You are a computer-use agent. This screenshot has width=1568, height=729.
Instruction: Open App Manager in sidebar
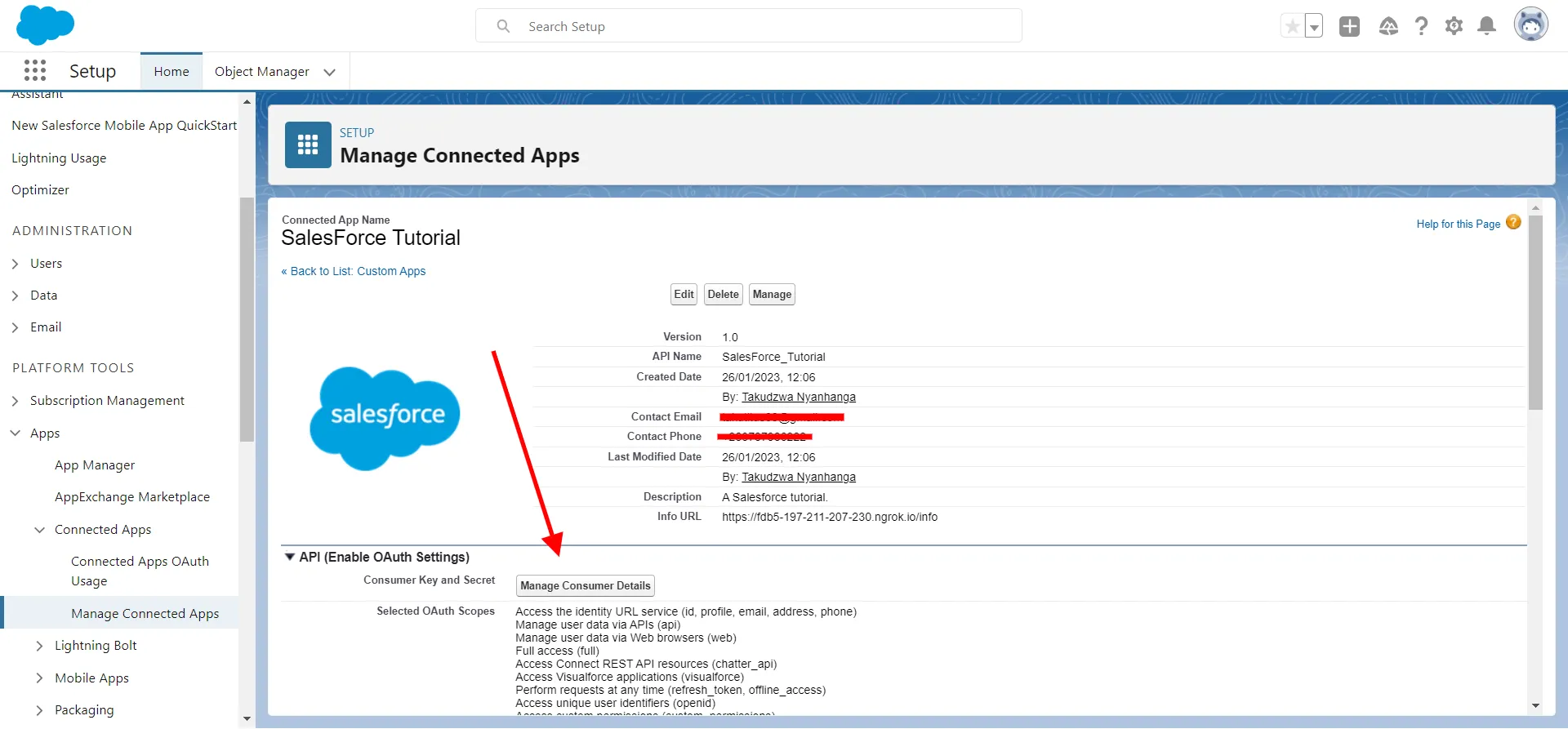pos(95,465)
